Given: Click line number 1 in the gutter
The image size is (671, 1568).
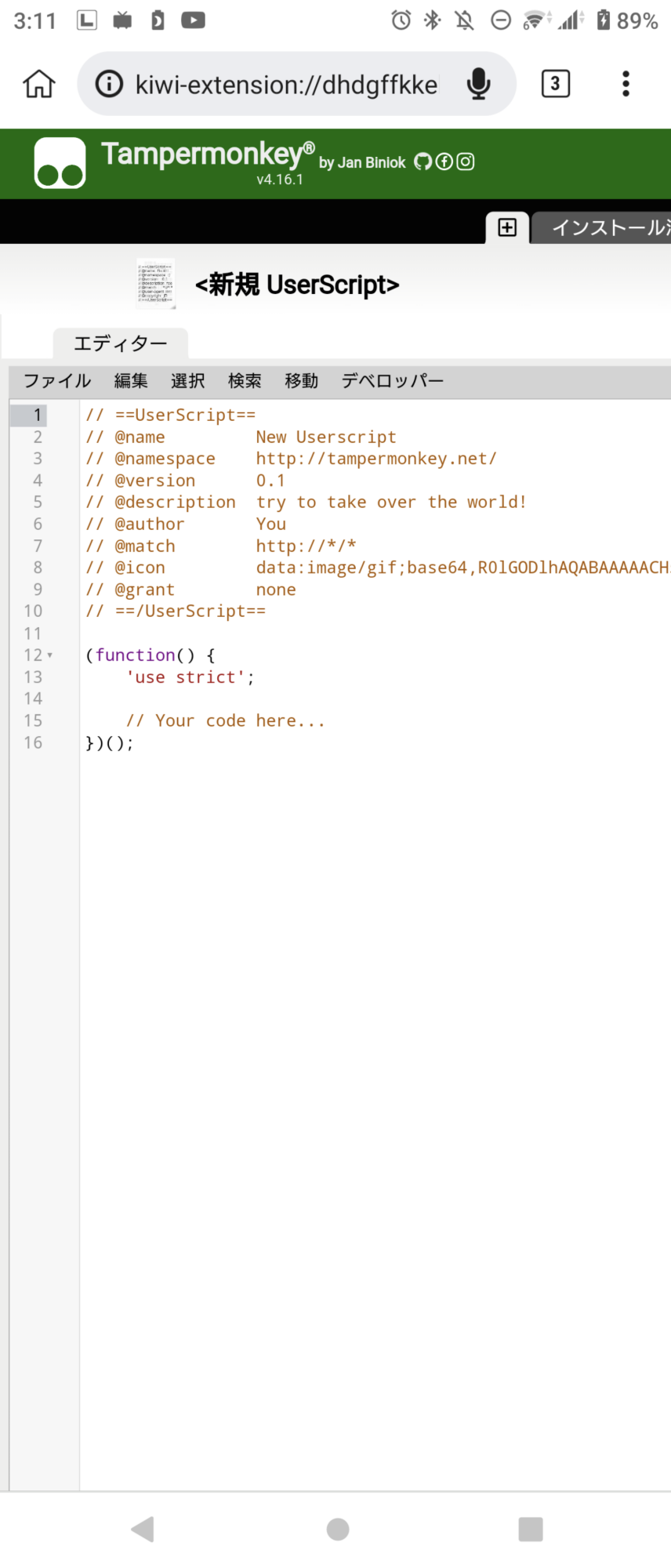Looking at the screenshot, I should (x=37, y=415).
